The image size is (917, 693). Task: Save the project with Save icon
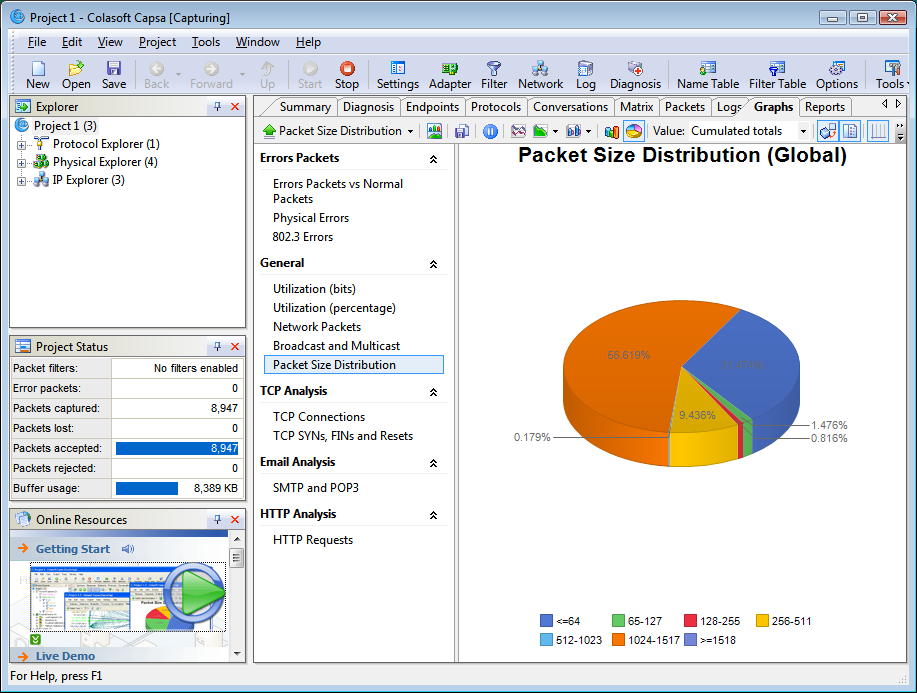click(113, 75)
